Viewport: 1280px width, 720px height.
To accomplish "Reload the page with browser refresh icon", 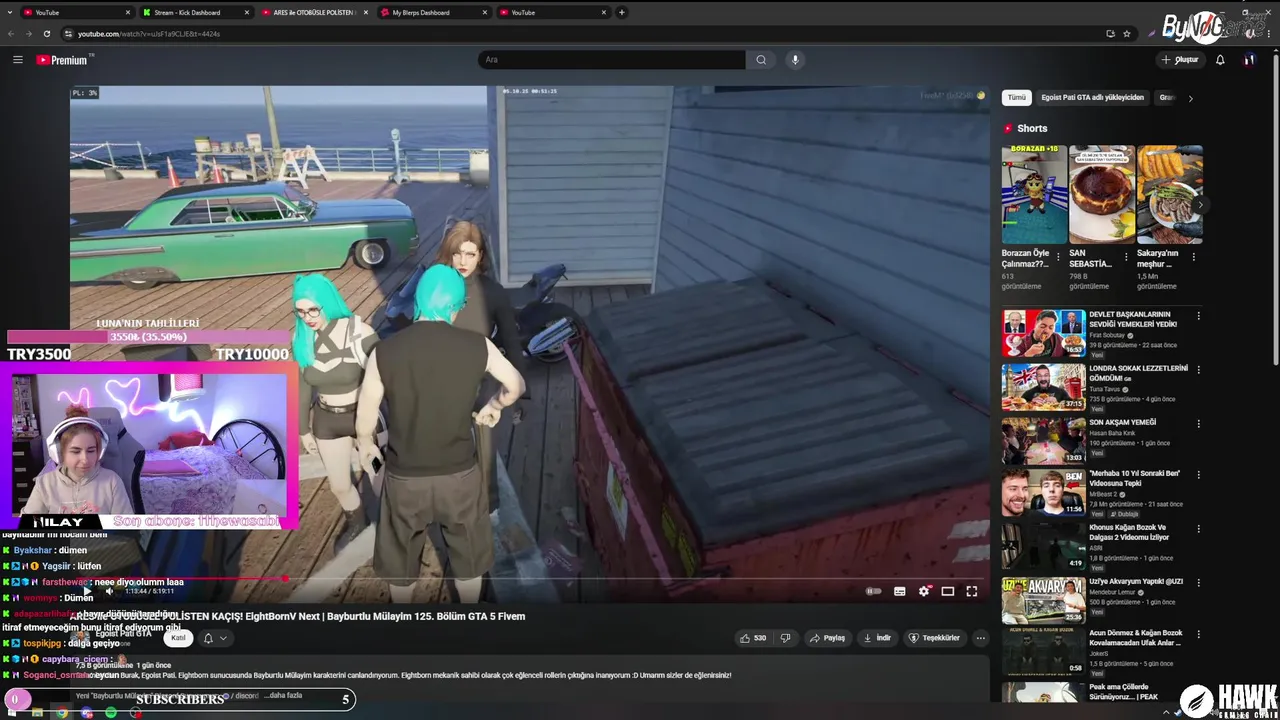I will [x=47, y=34].
